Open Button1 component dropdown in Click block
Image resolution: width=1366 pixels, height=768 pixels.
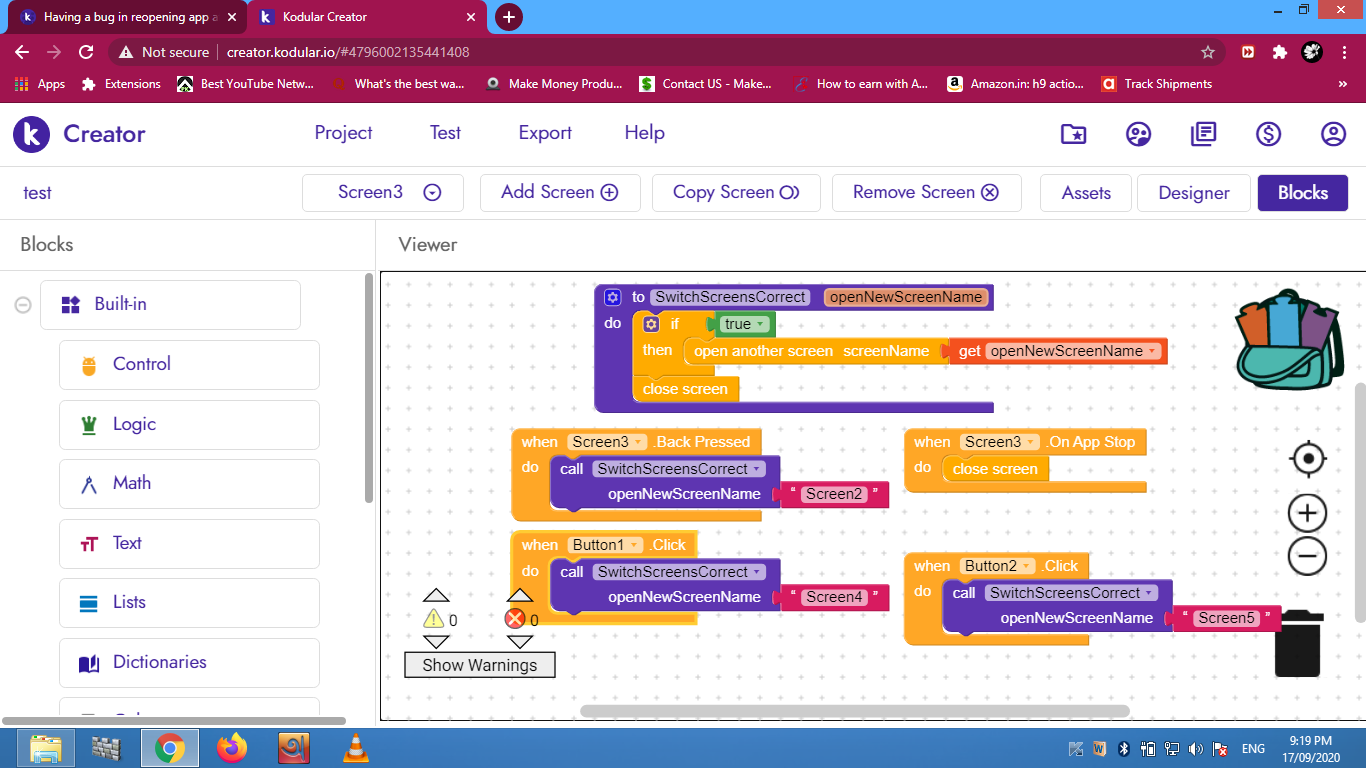[x=634, y=545]
